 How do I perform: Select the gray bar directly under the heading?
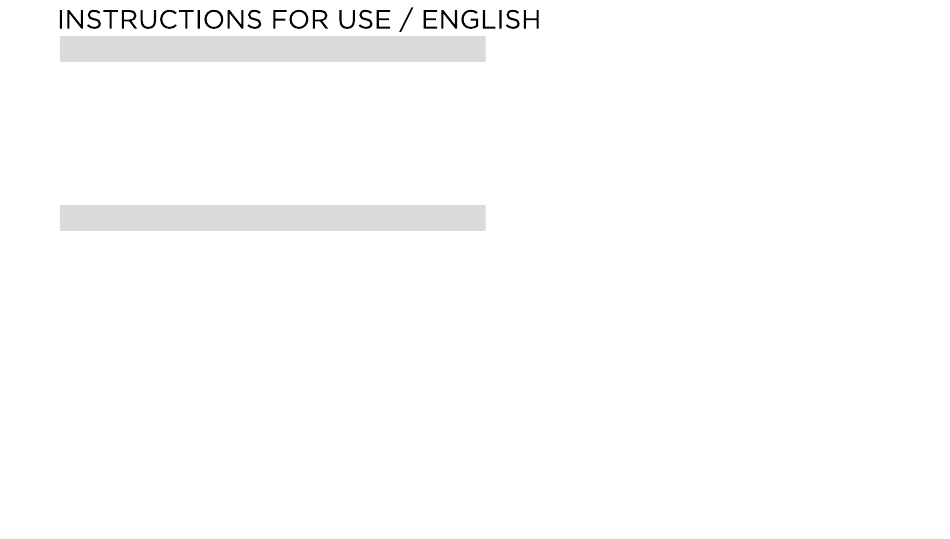pos(273,49)
